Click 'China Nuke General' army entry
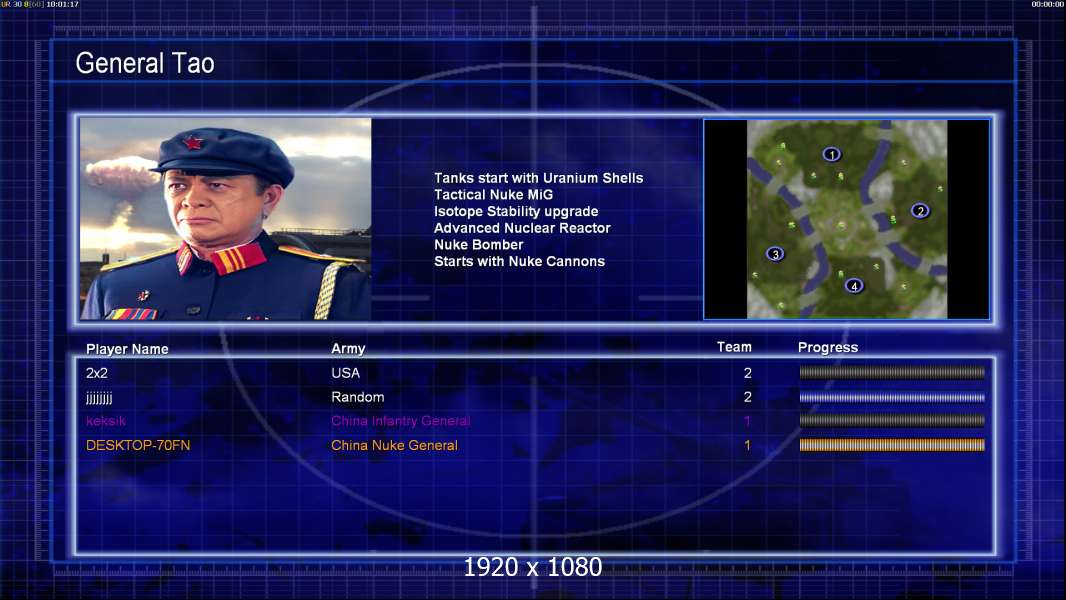Image resolution: width=1066 pixels, height=600 pixels. pyautogui.click(x=394, y=445)
